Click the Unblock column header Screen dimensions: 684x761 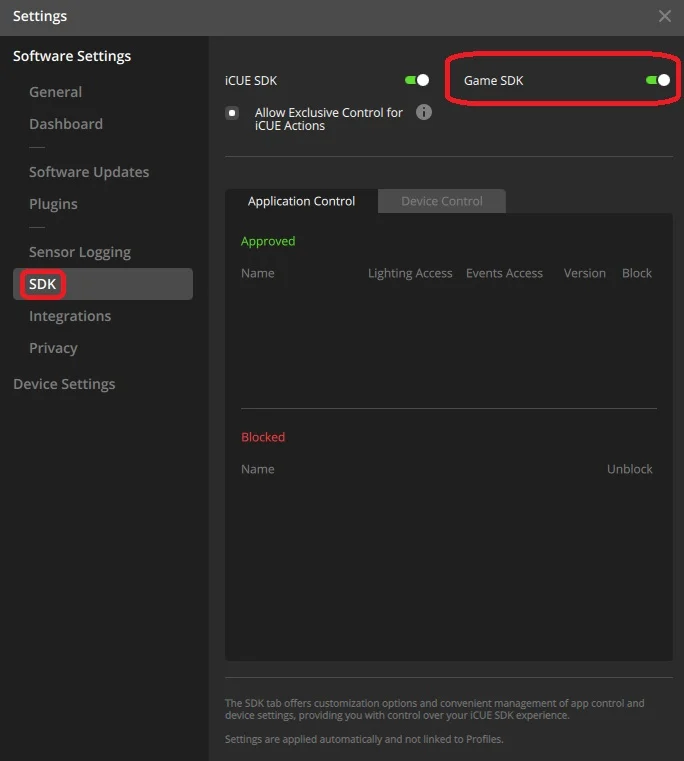click(x=629, y=469)
